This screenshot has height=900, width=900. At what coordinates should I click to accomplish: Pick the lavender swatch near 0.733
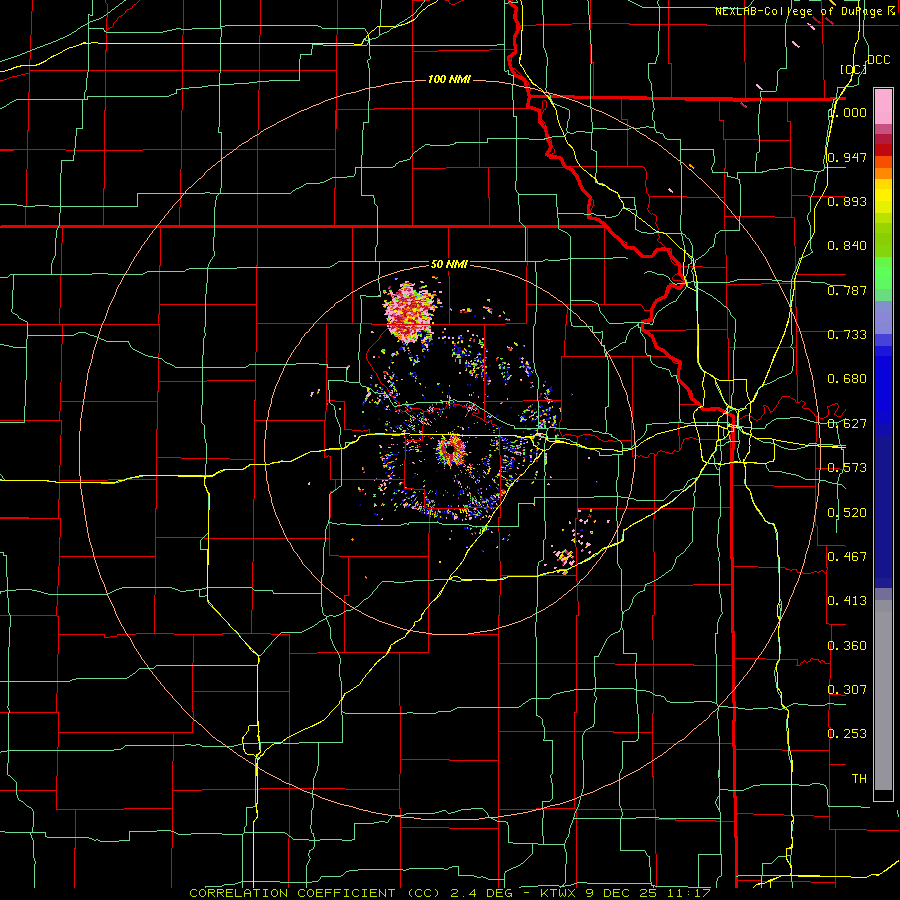coord(883,317)
